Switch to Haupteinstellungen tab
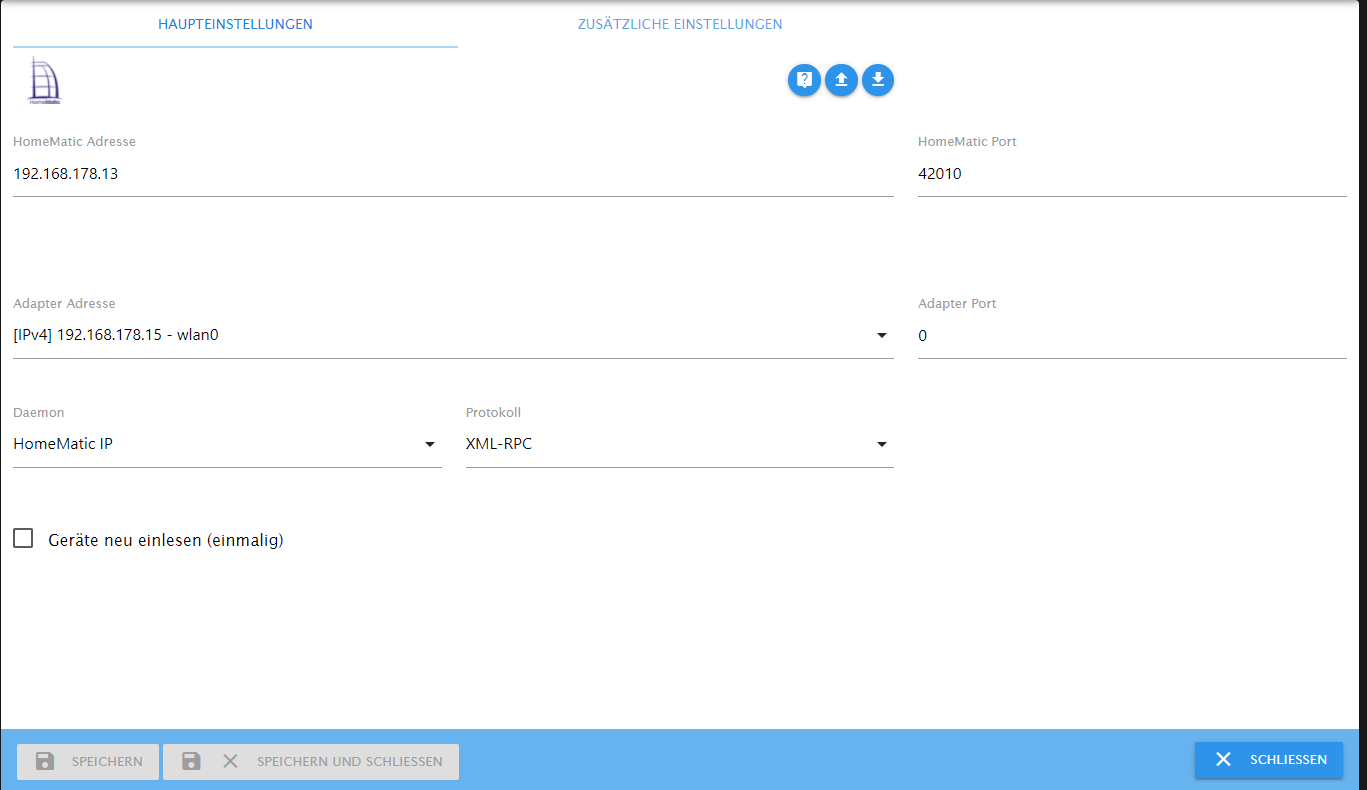 (235, 24)
